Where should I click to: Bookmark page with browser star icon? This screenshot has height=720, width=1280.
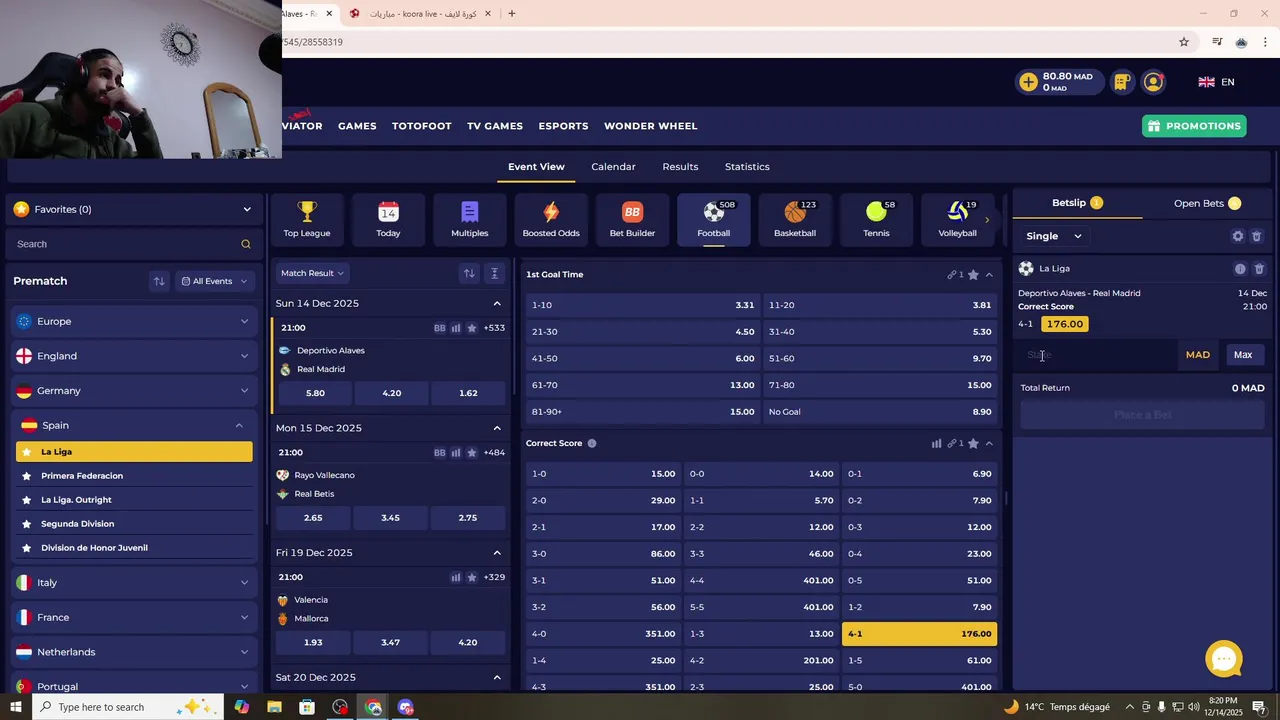(1184, 42)
